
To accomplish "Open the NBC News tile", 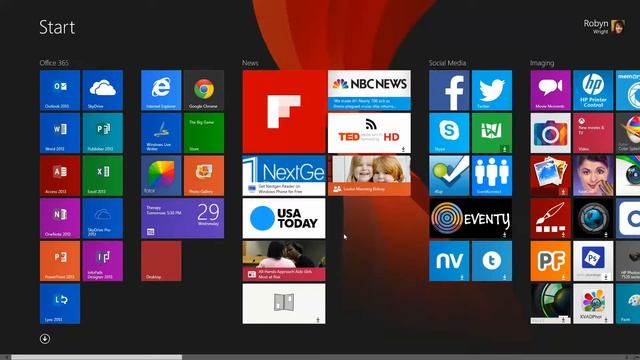I will coord(369,90).
